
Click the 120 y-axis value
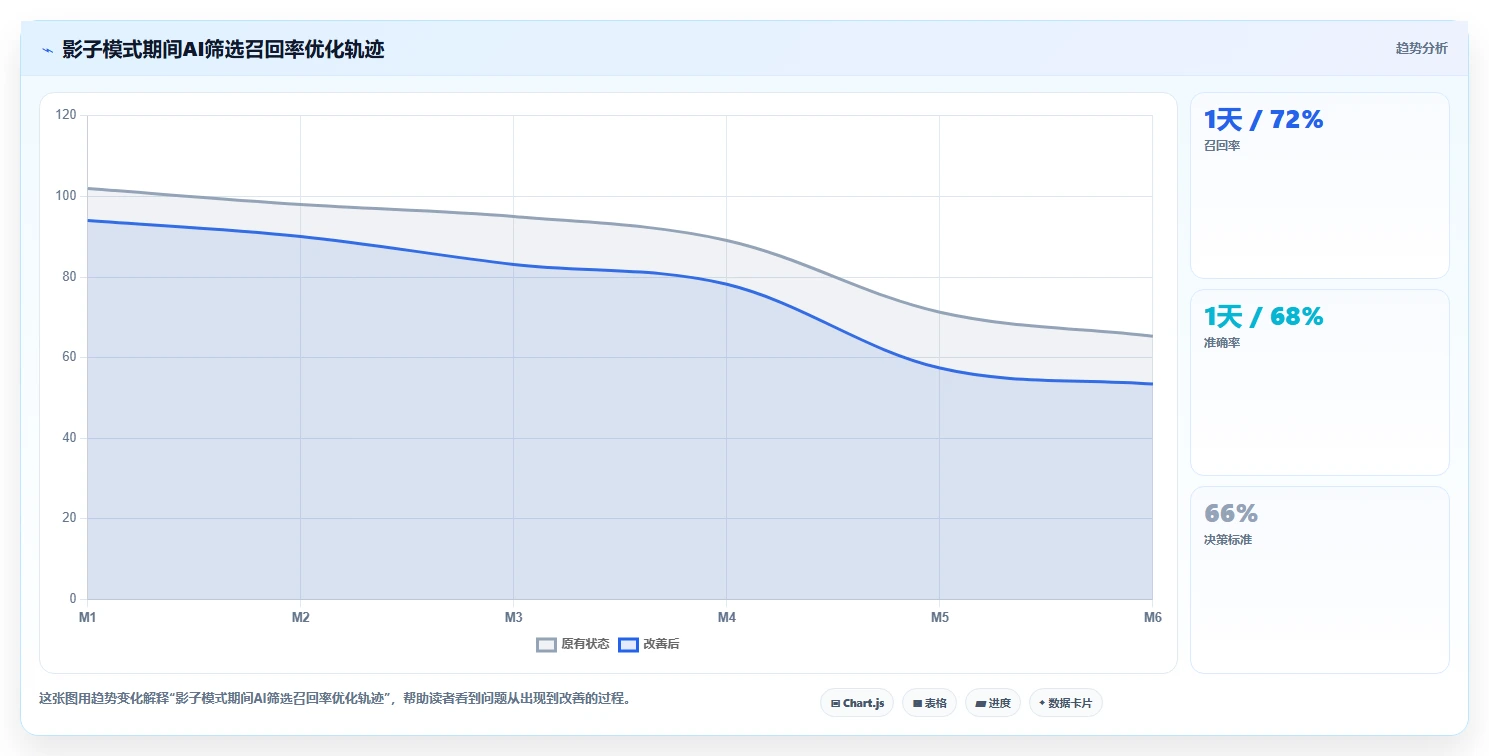tap(66, 115)
